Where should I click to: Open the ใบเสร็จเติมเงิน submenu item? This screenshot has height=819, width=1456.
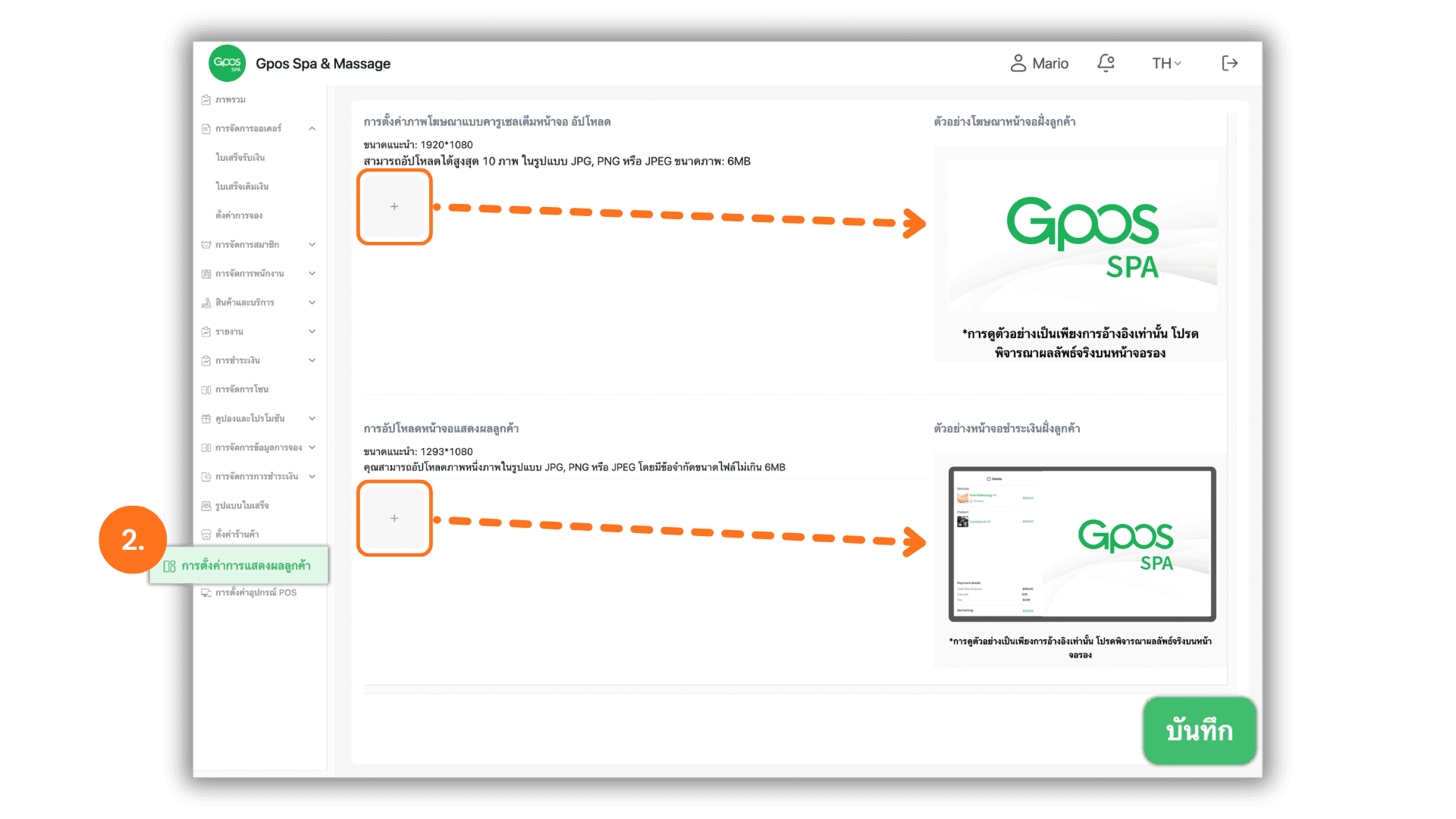point(242,187)
